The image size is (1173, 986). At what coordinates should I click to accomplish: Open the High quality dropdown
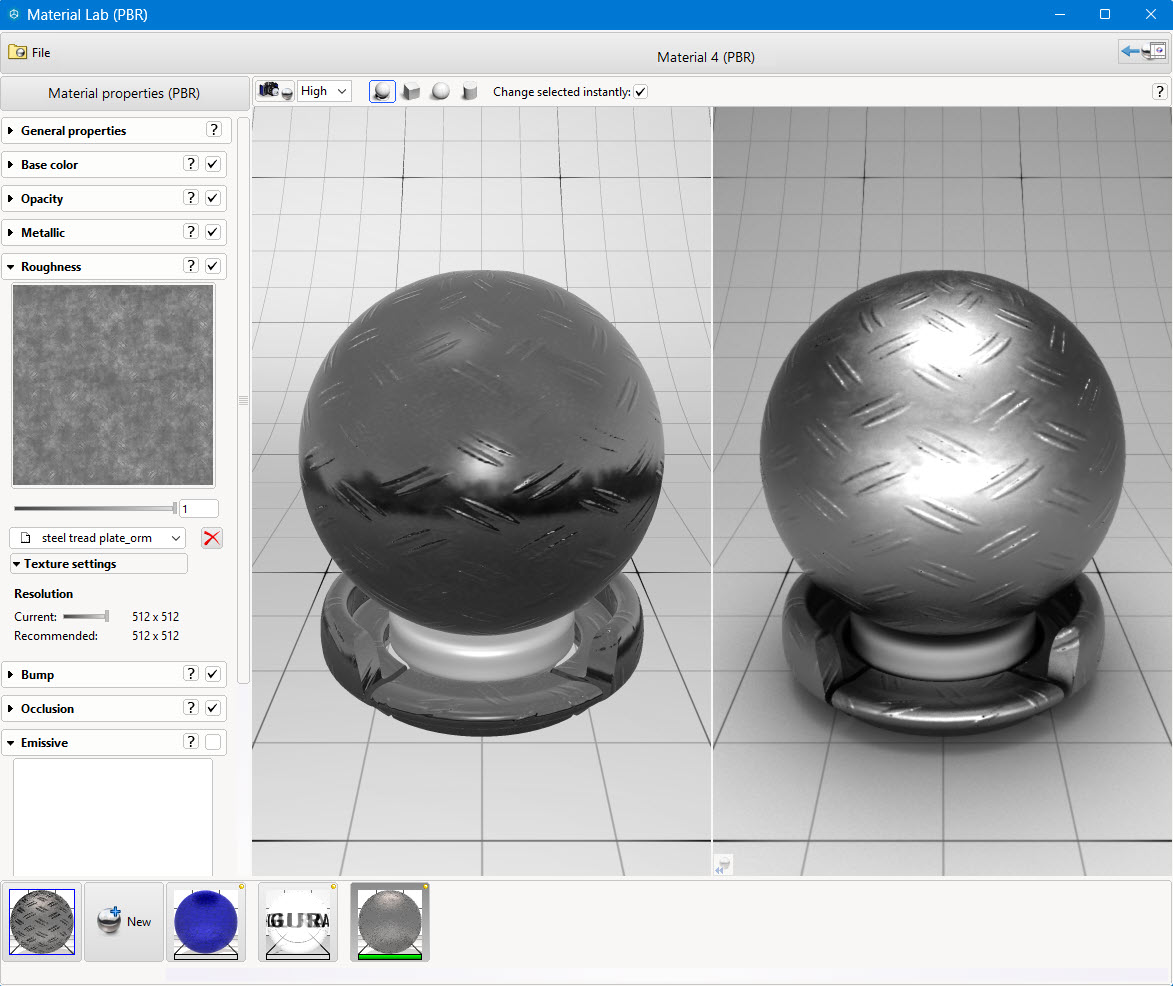[324, 91]
